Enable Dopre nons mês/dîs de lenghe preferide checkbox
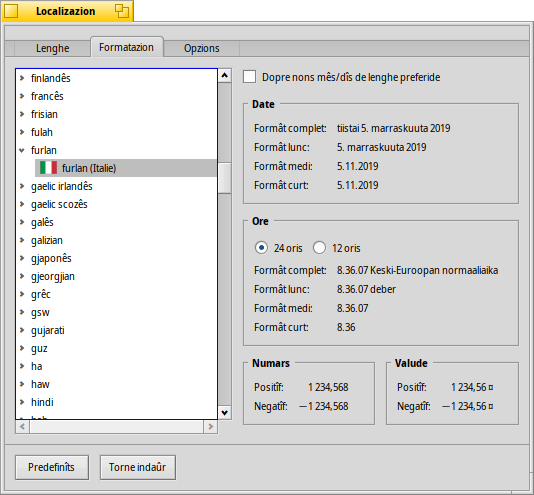The image size is (534, 495). click(x=250, y=77)
